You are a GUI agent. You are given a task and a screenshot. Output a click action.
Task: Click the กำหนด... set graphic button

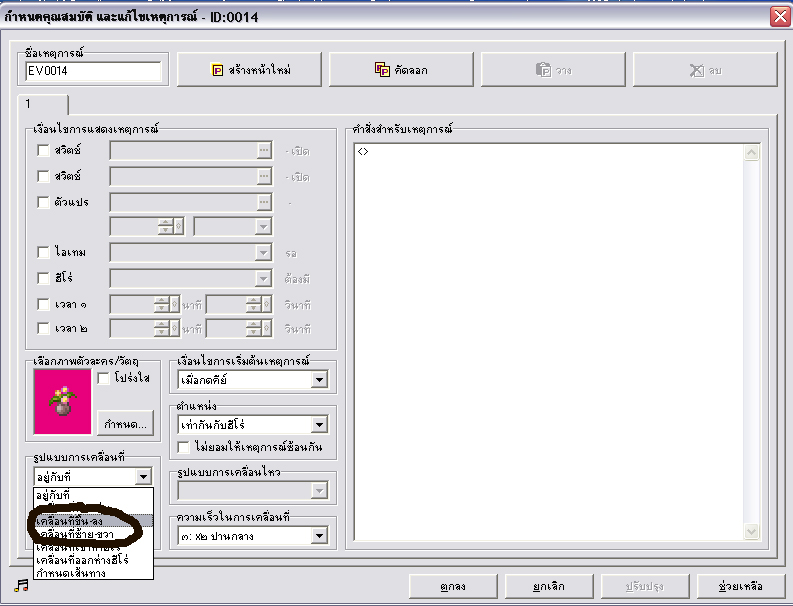[x=125, y=424]
